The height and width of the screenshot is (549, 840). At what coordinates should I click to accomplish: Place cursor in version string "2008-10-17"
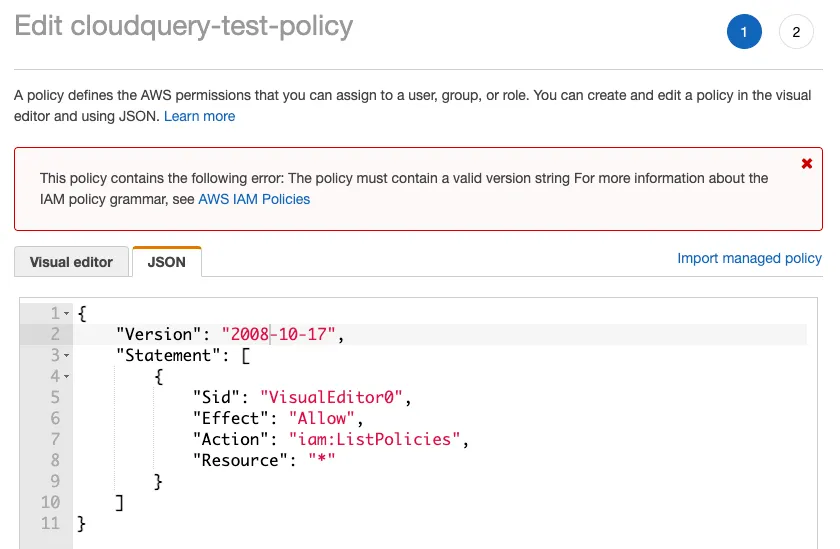279,334
